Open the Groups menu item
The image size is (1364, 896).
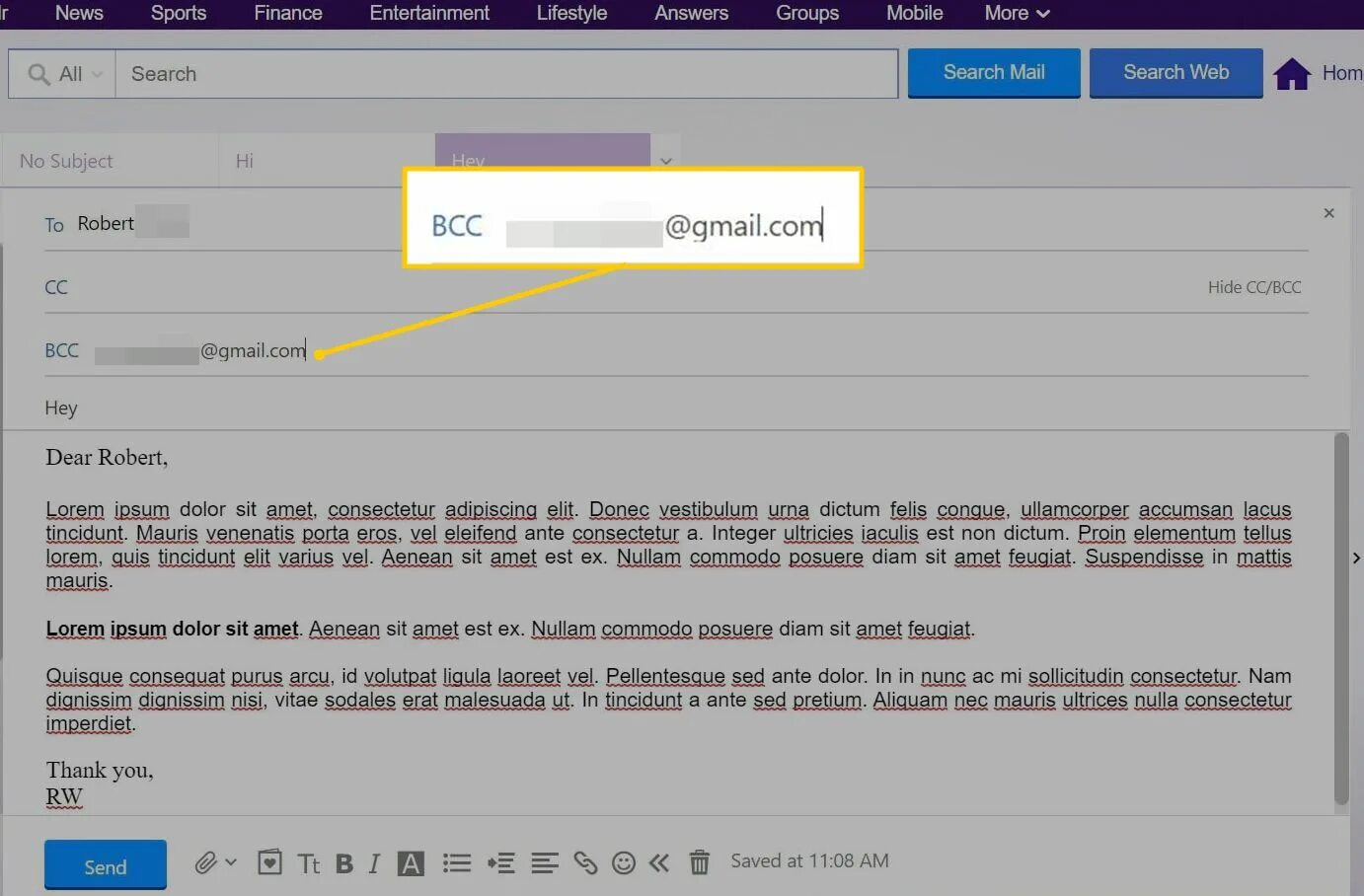[807, 13]
